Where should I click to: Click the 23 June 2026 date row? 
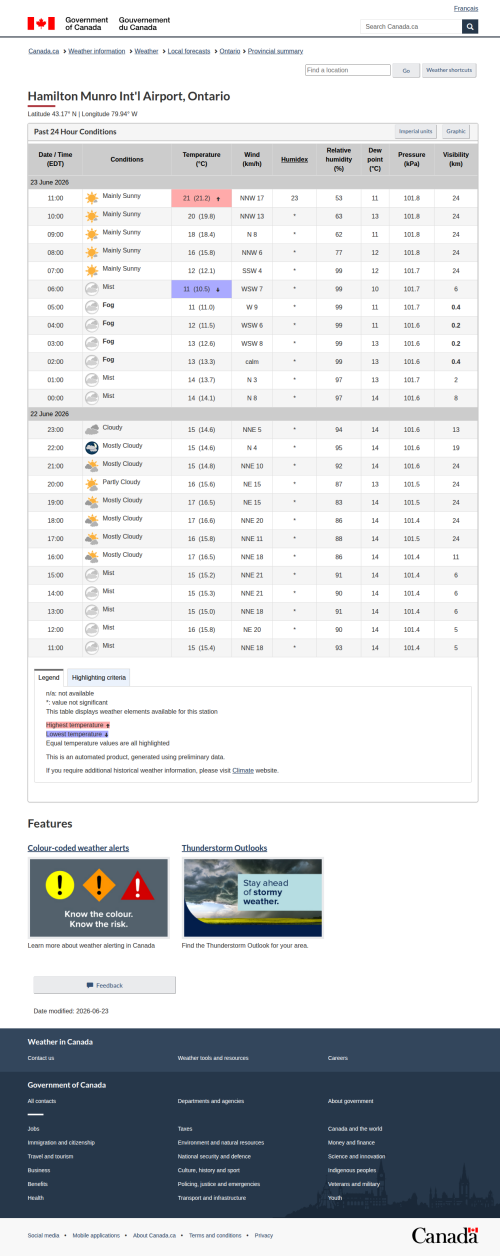click(x=252, y=182)
